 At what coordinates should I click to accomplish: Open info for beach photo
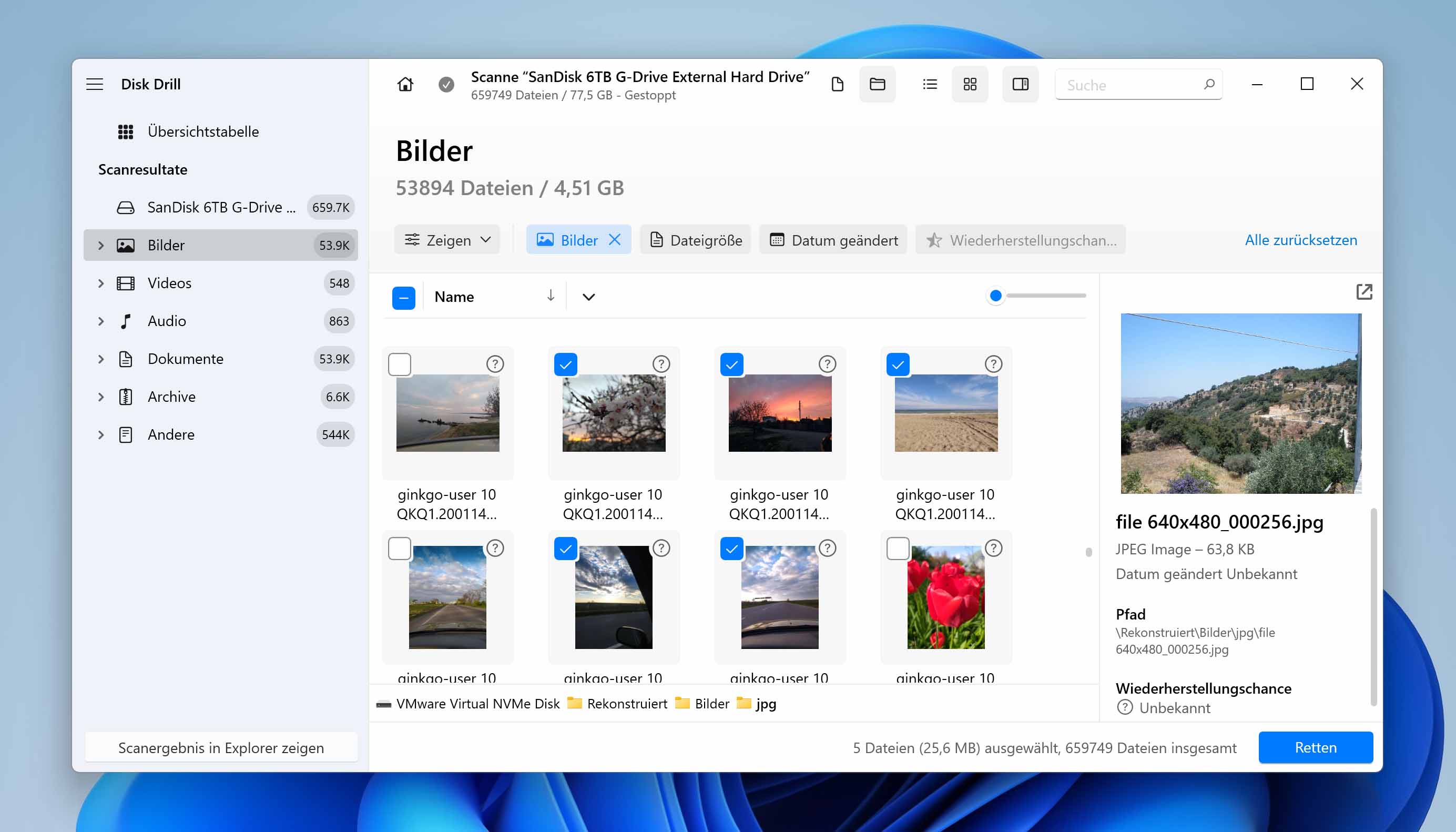click(x=993, y=364)
